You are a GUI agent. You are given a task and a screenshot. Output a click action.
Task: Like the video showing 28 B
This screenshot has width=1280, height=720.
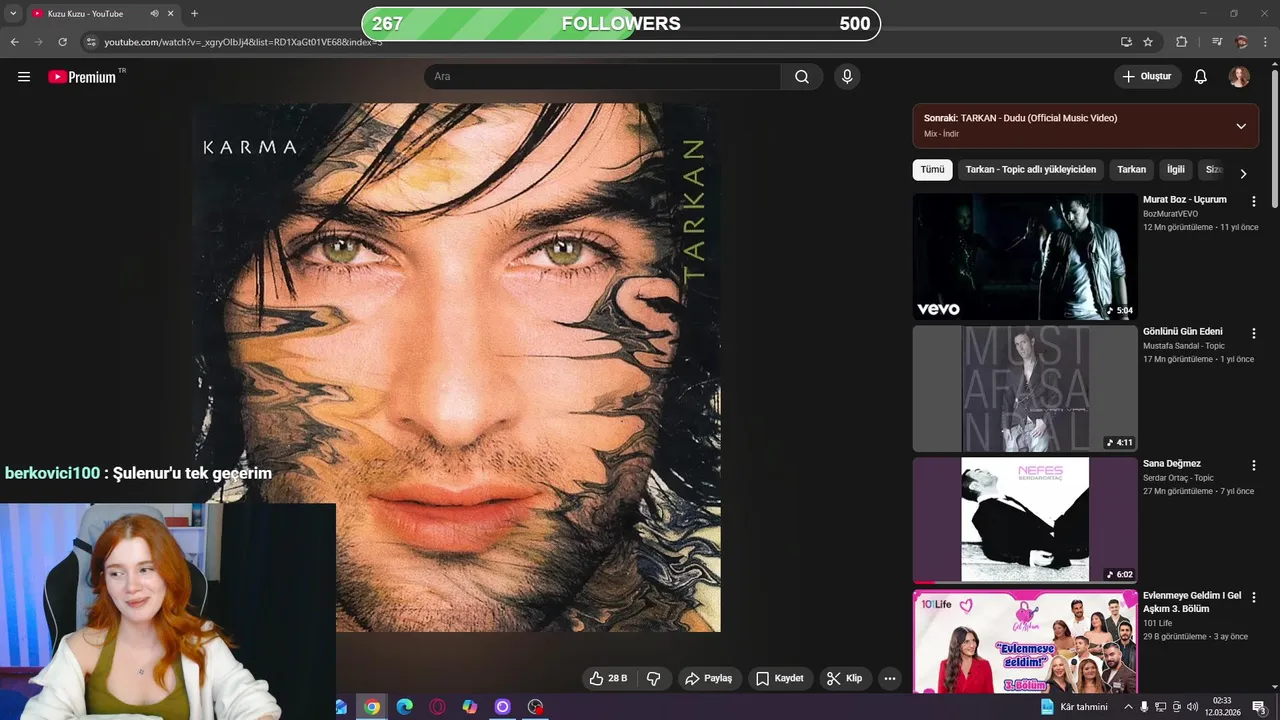[608, 678]
